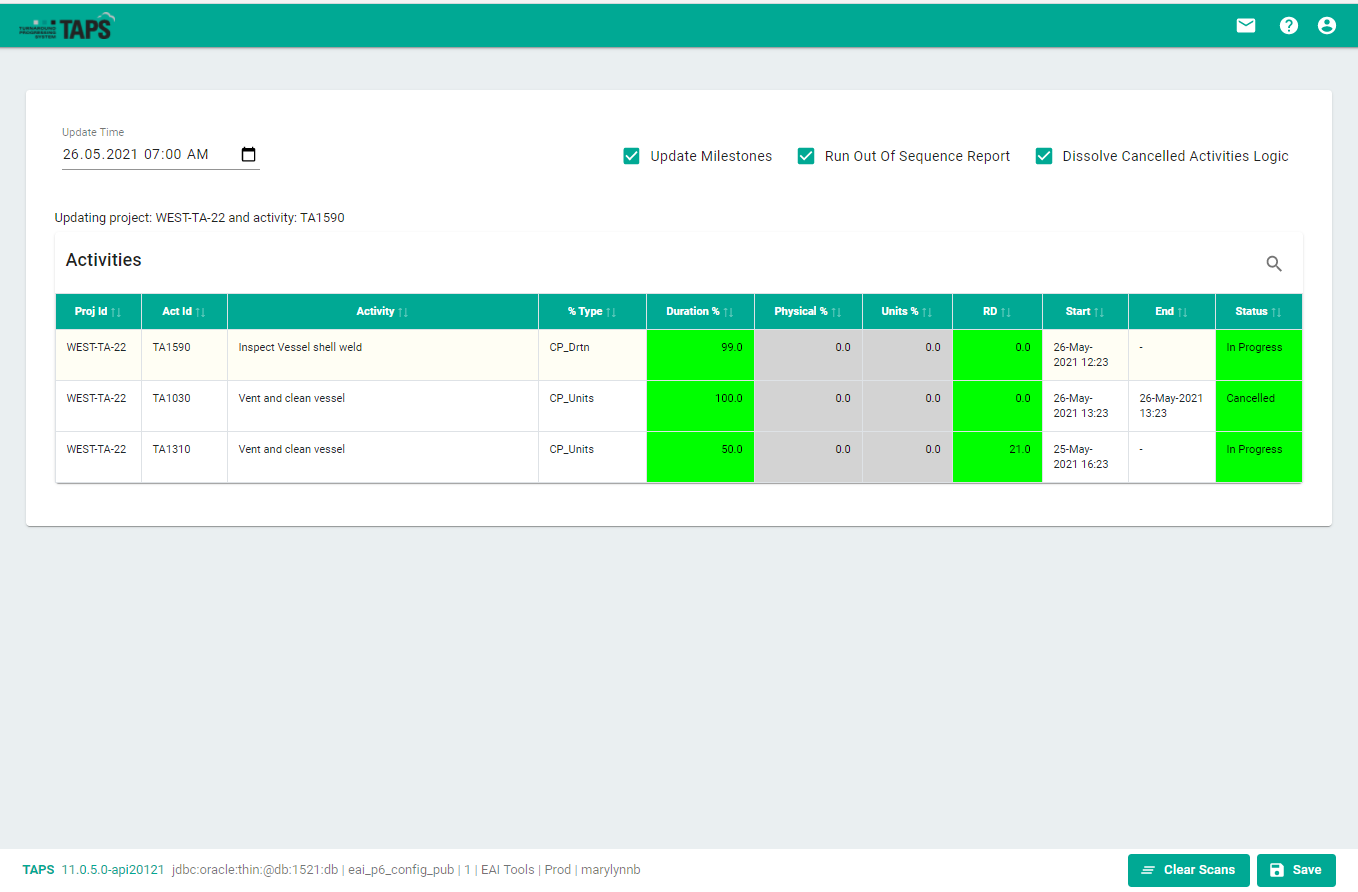The width and height of the screenshot is (1358, 892).
Task: Sort the table by Duration % header
Action: [x=693, y=312]
